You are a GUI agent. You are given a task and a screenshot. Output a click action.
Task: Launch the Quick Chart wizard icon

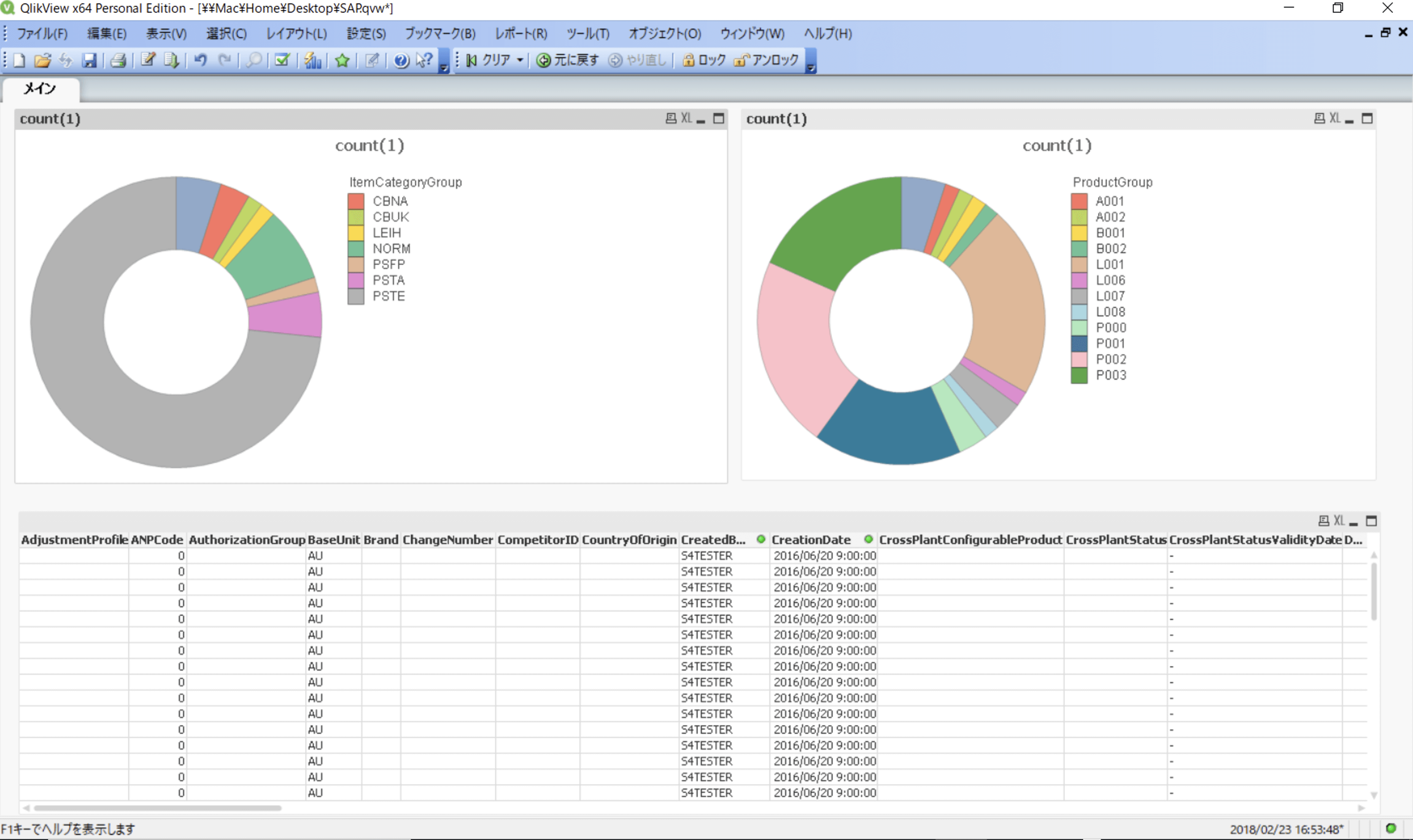(313, 60)
